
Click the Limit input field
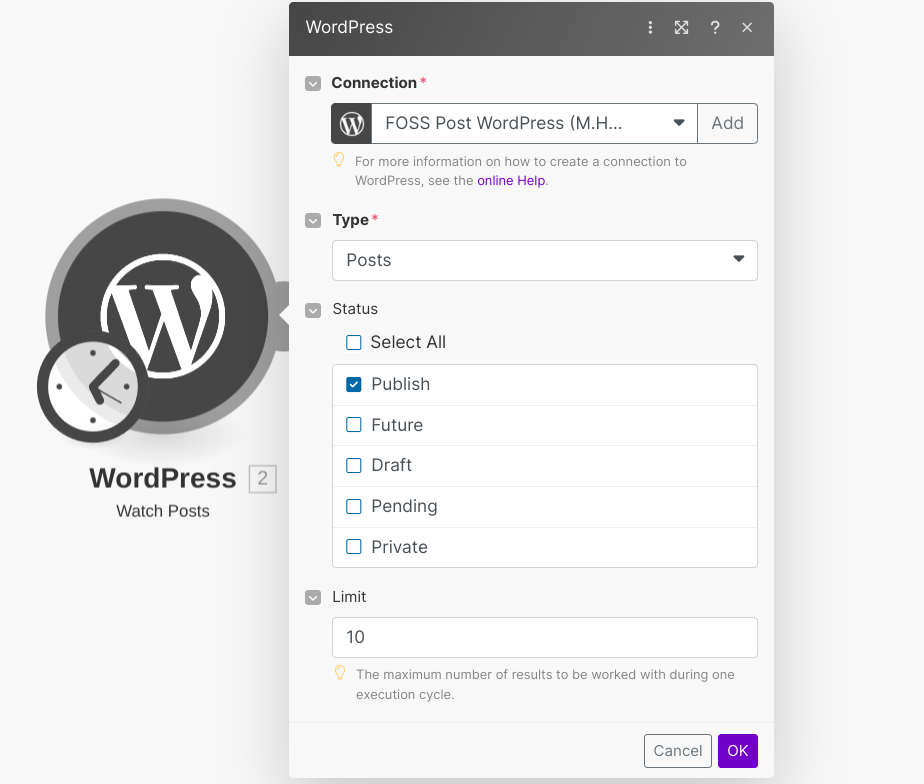point(544,637)
